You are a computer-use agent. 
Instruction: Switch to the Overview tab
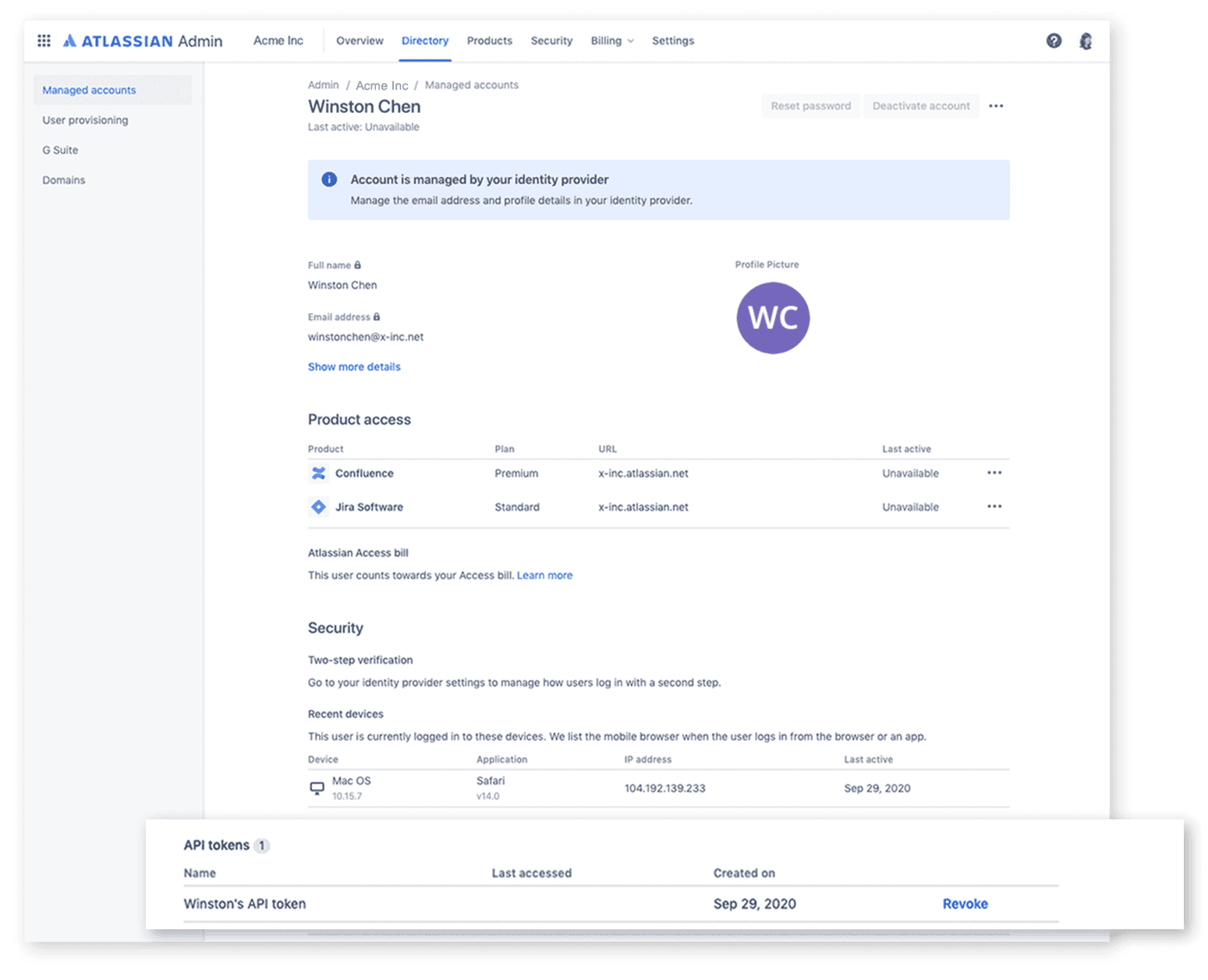tap(360, 41)
